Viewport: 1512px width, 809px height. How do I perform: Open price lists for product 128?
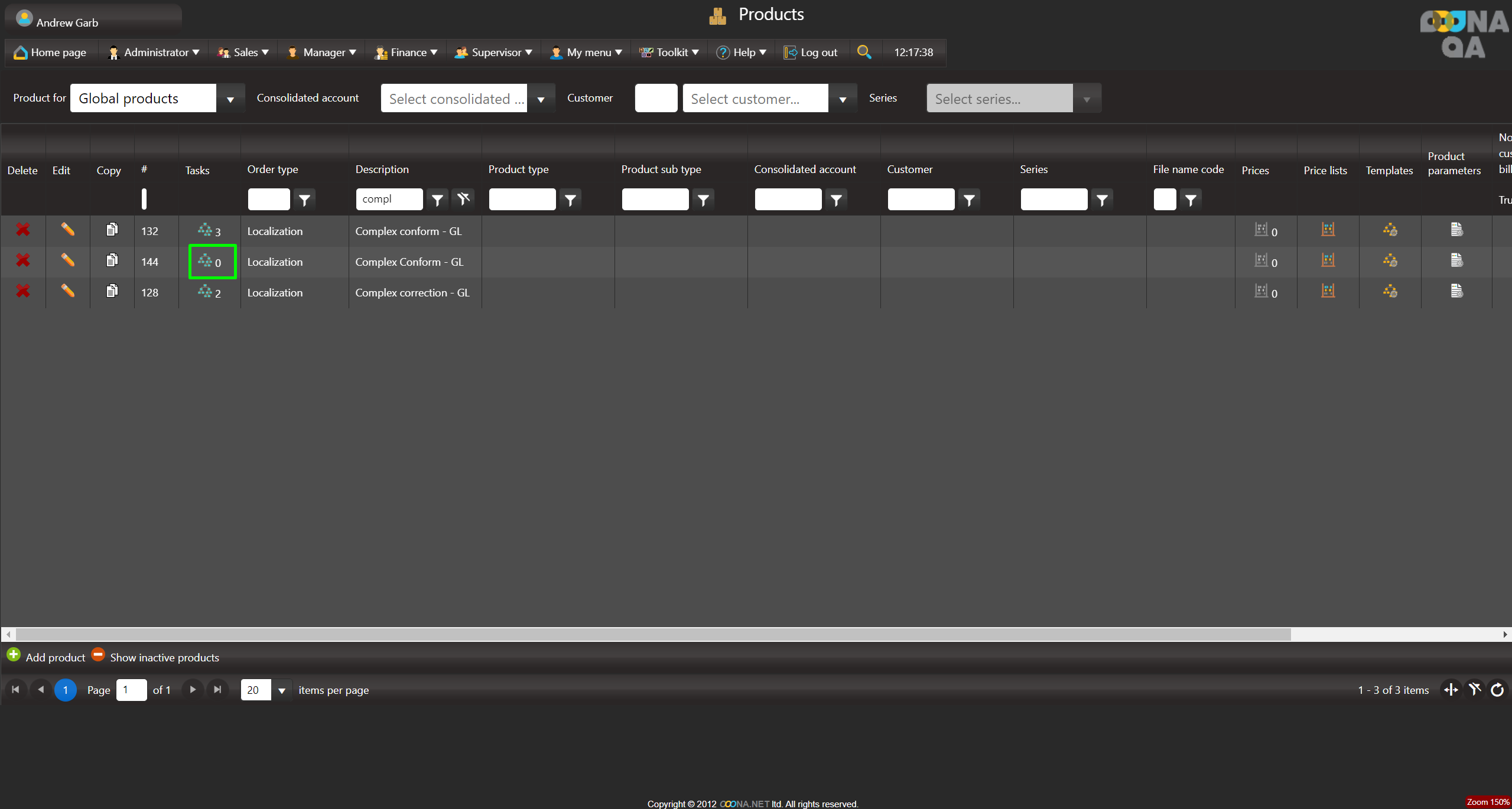1328,291
